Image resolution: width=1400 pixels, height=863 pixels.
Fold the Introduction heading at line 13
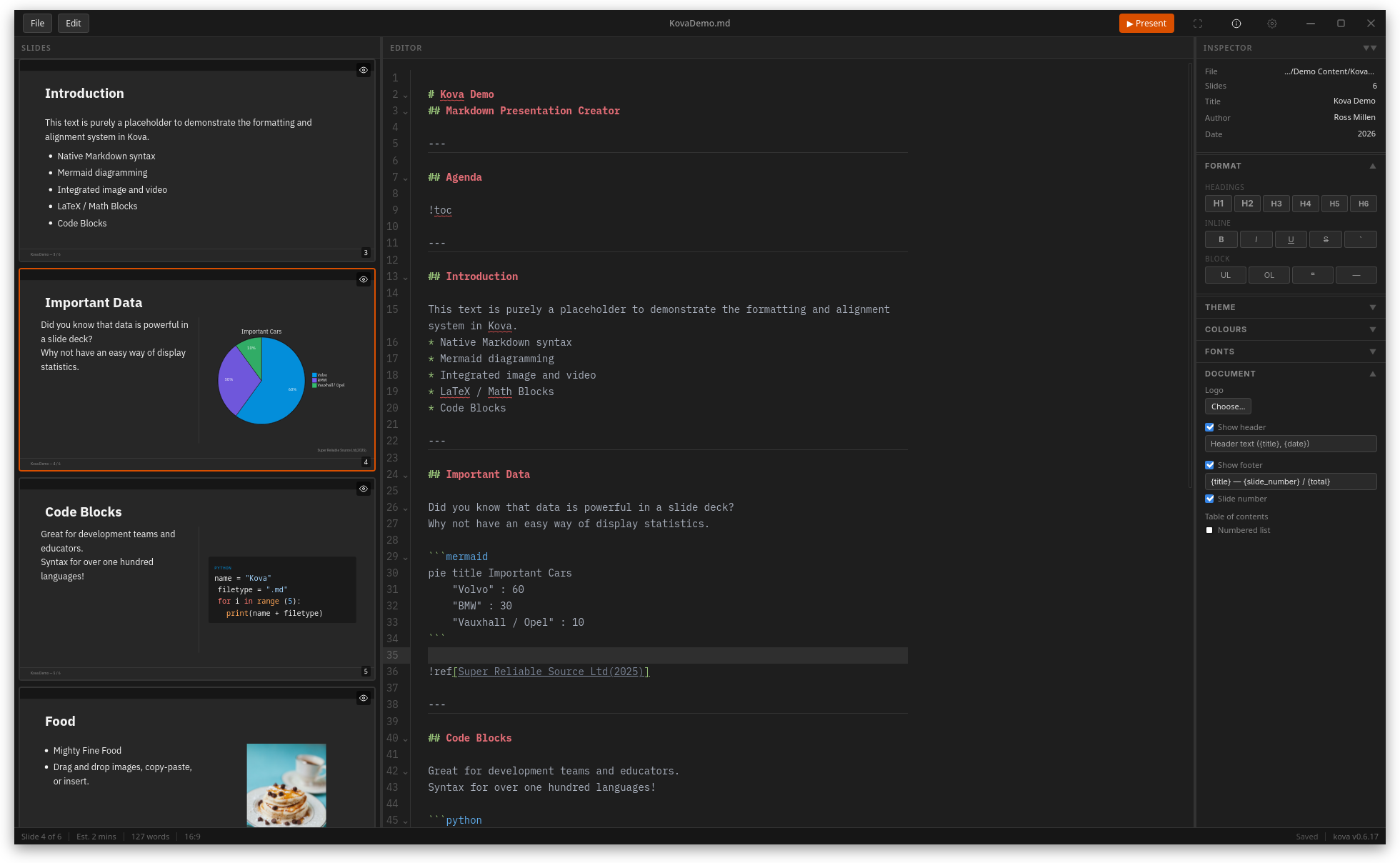(x=406, y=277)
